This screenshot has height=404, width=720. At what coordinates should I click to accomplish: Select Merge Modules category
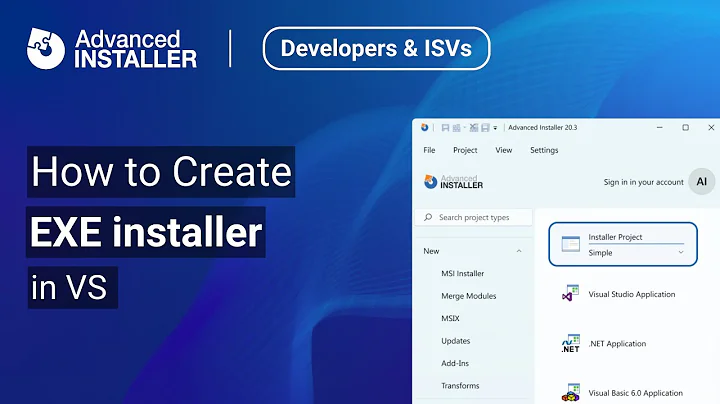coord(468,296)
